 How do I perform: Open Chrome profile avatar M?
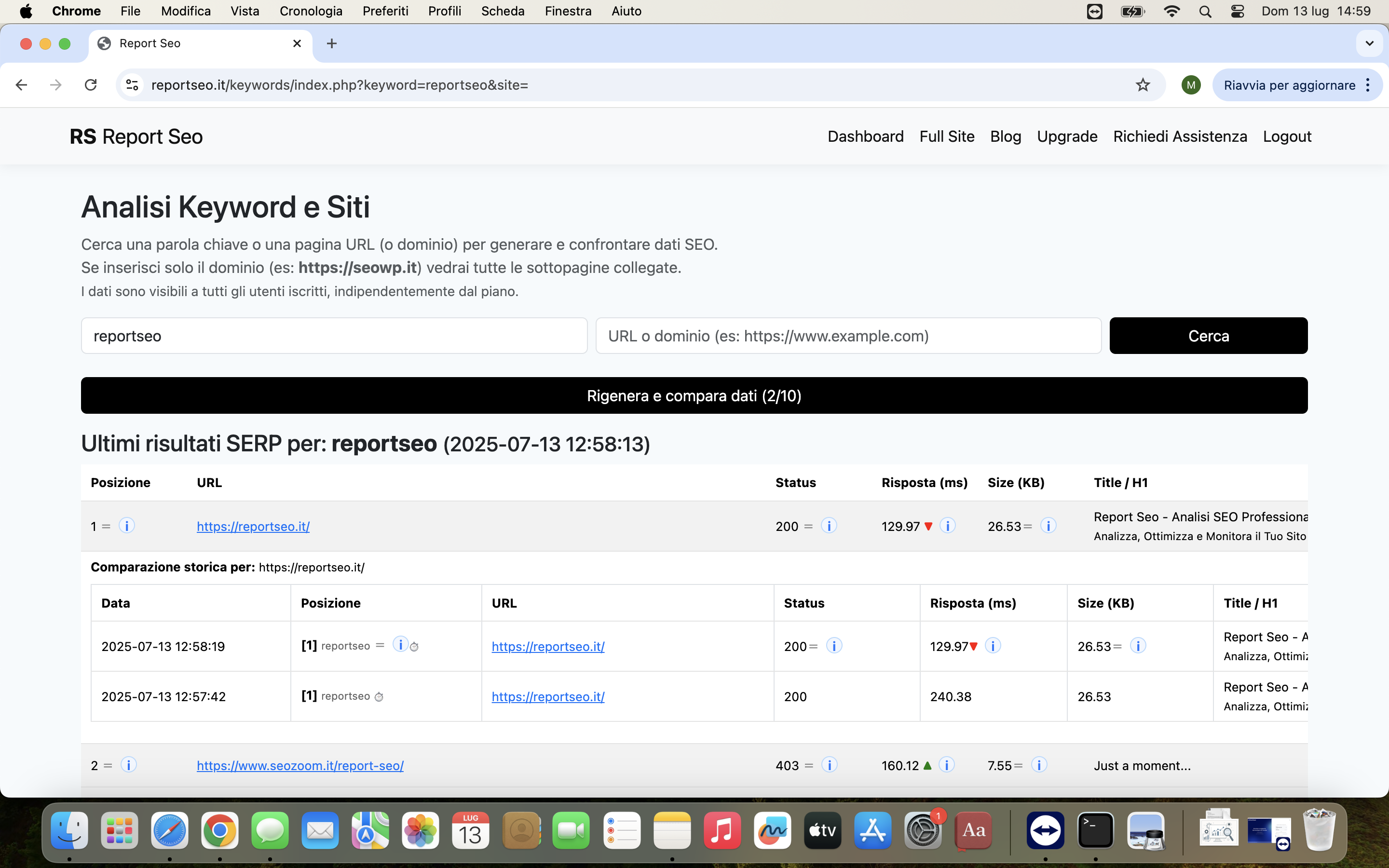click(1191, 85)
